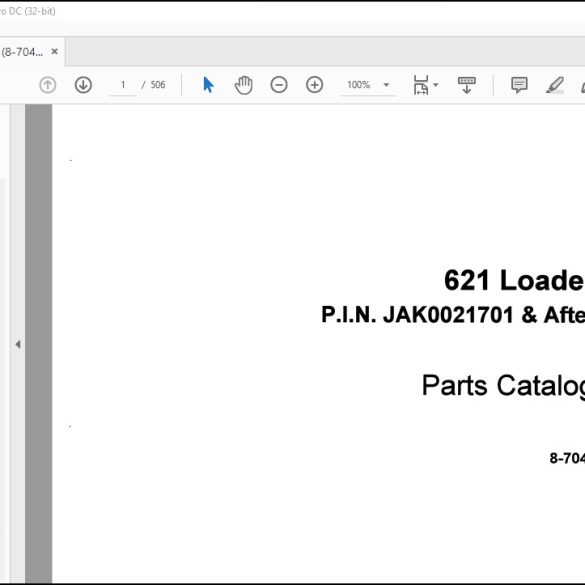This screenshot has height=585, width=585.
Task: Select the arrow selection tool
Action: click(x=208, y=85)
